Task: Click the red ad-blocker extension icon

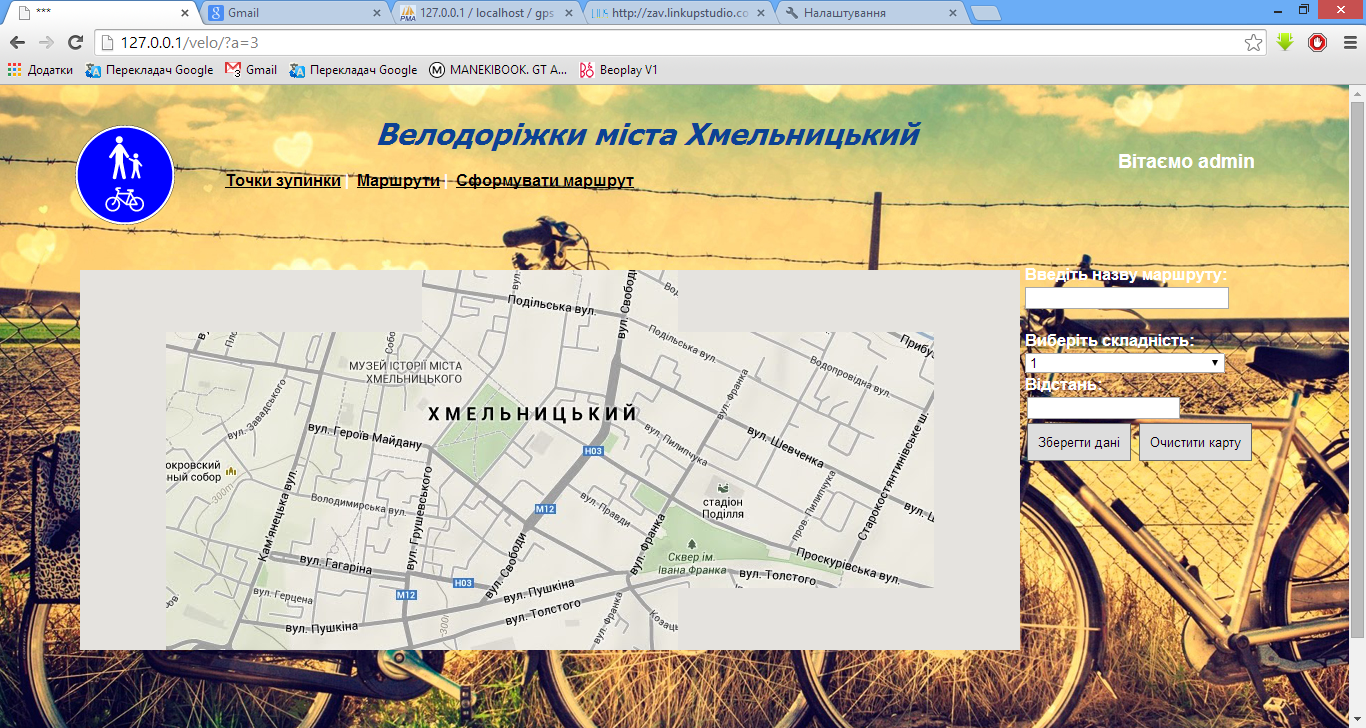Action: click(x=1317, y=42)
